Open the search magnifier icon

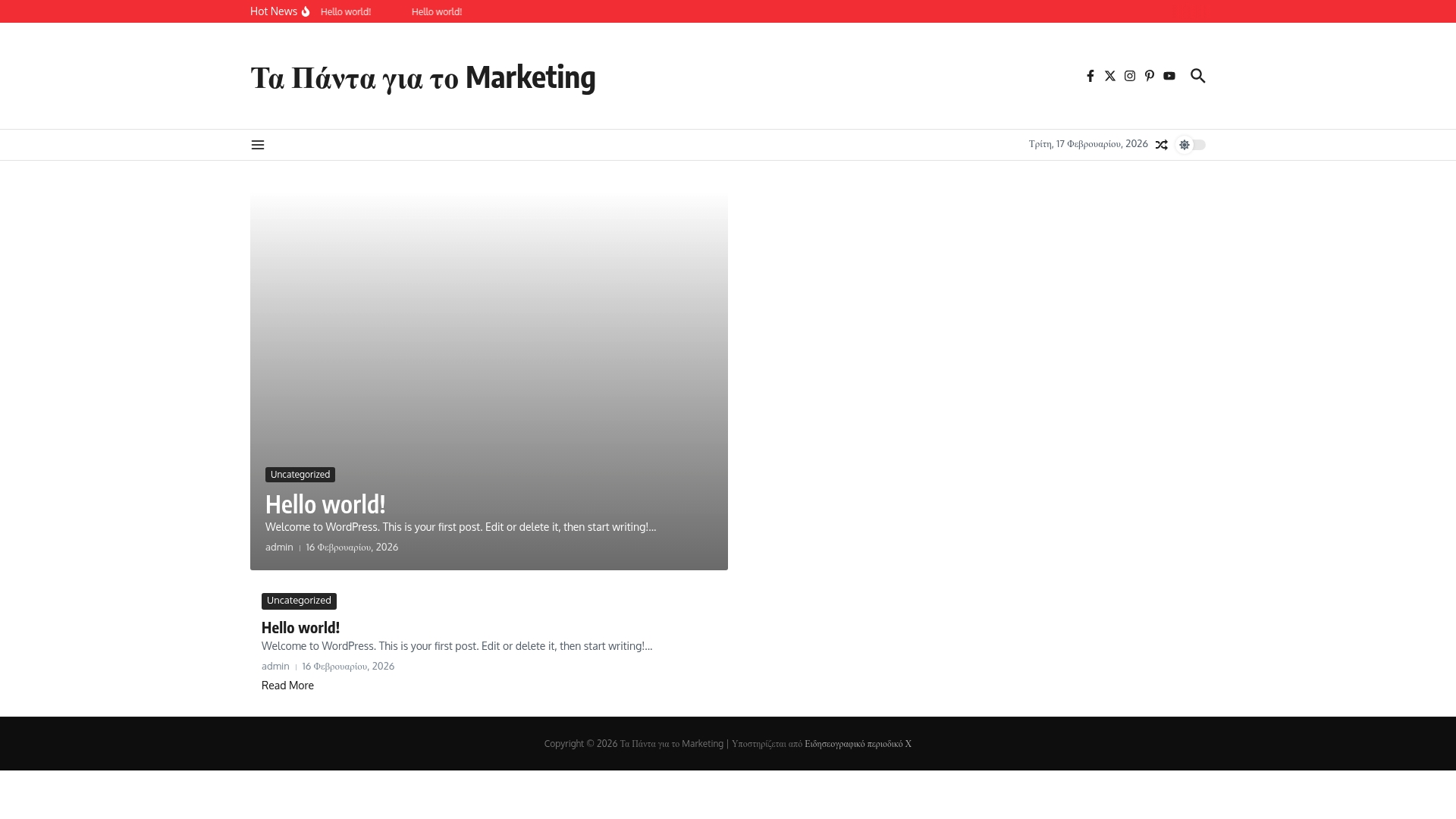click(1198, 76)
